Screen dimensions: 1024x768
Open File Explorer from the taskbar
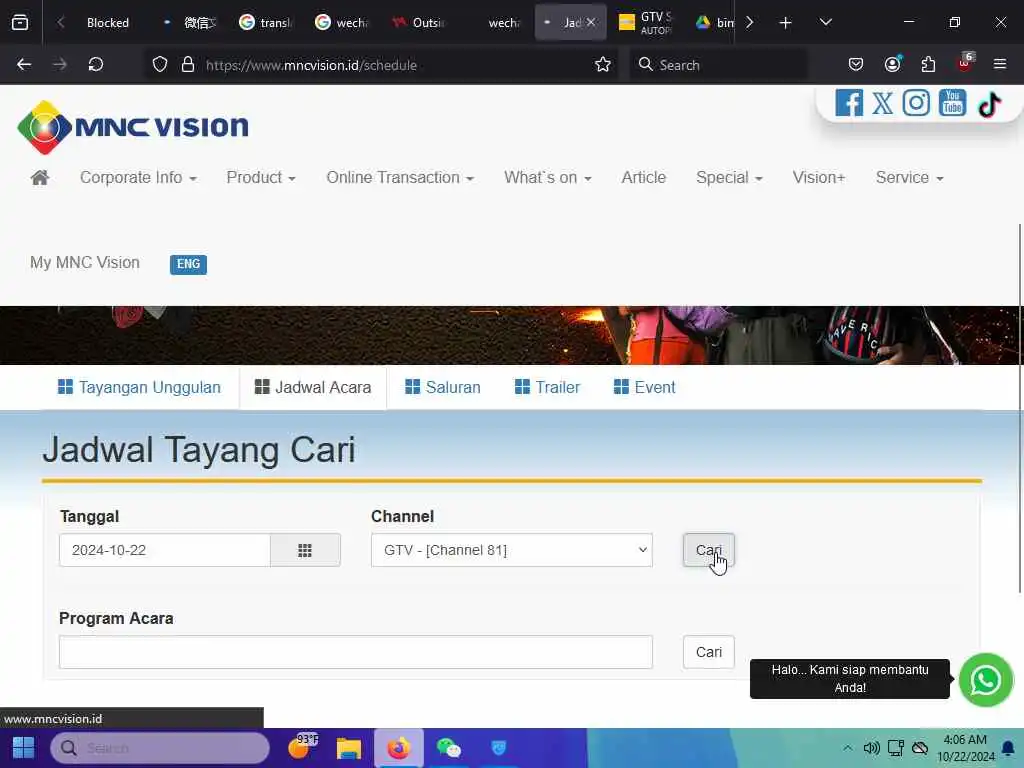[349, 748]
